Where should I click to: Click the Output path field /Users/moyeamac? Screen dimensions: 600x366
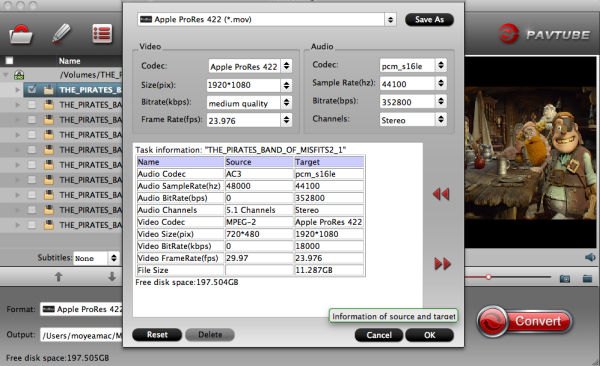pos(81,335)
